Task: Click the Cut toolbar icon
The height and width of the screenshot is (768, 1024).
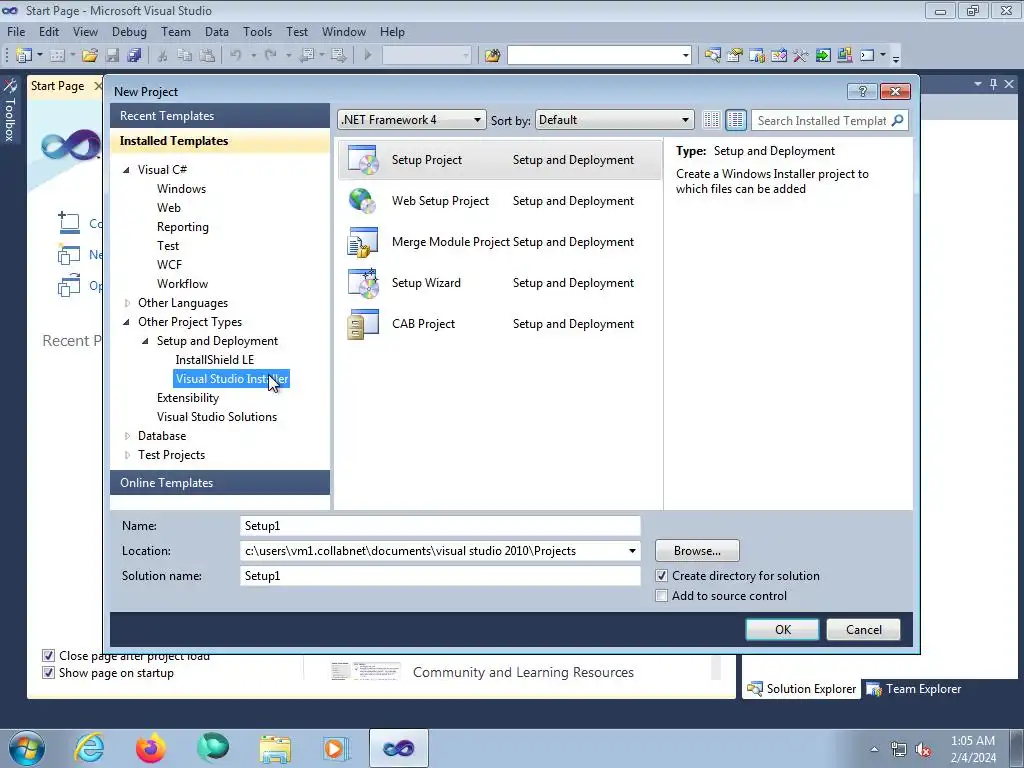Action: pyautogui.click(x=163, y=56)
